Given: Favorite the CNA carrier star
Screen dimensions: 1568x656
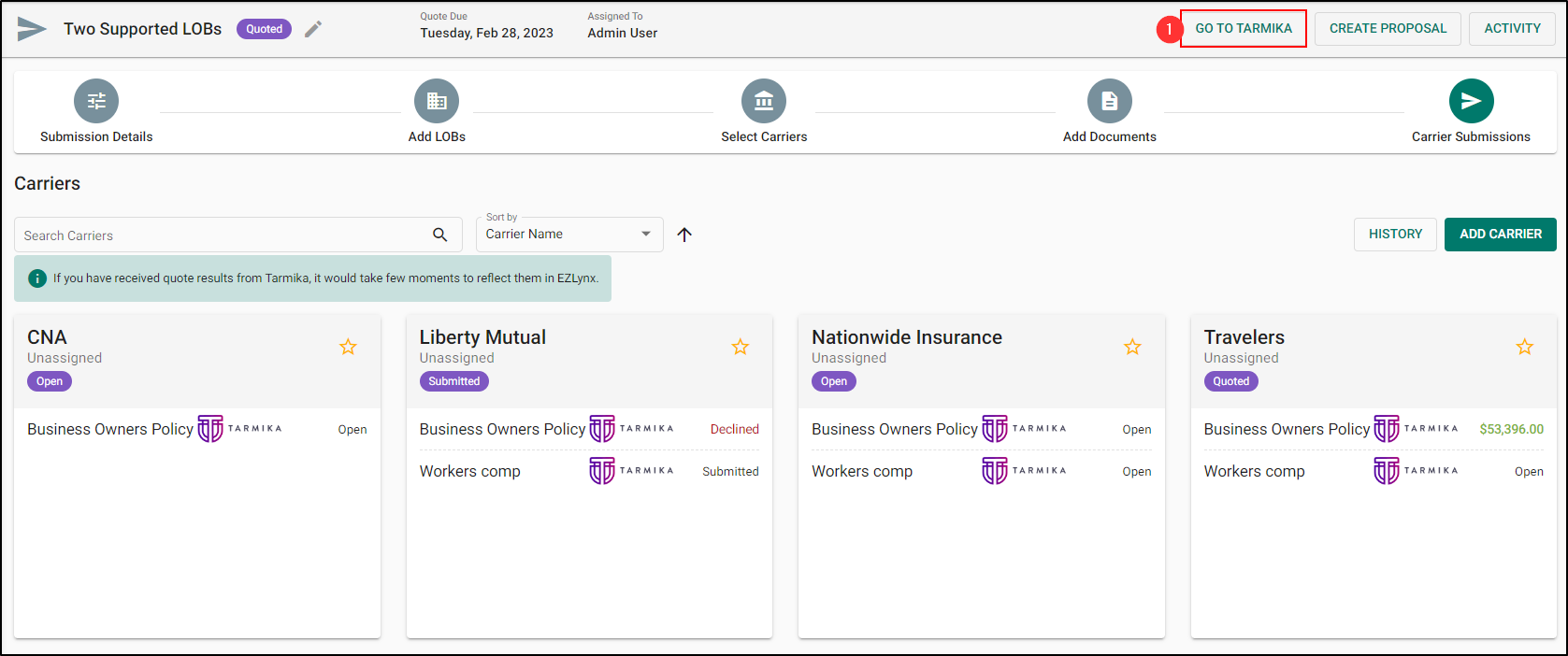Looking at the screenshot, I should (x=348, y=348).
